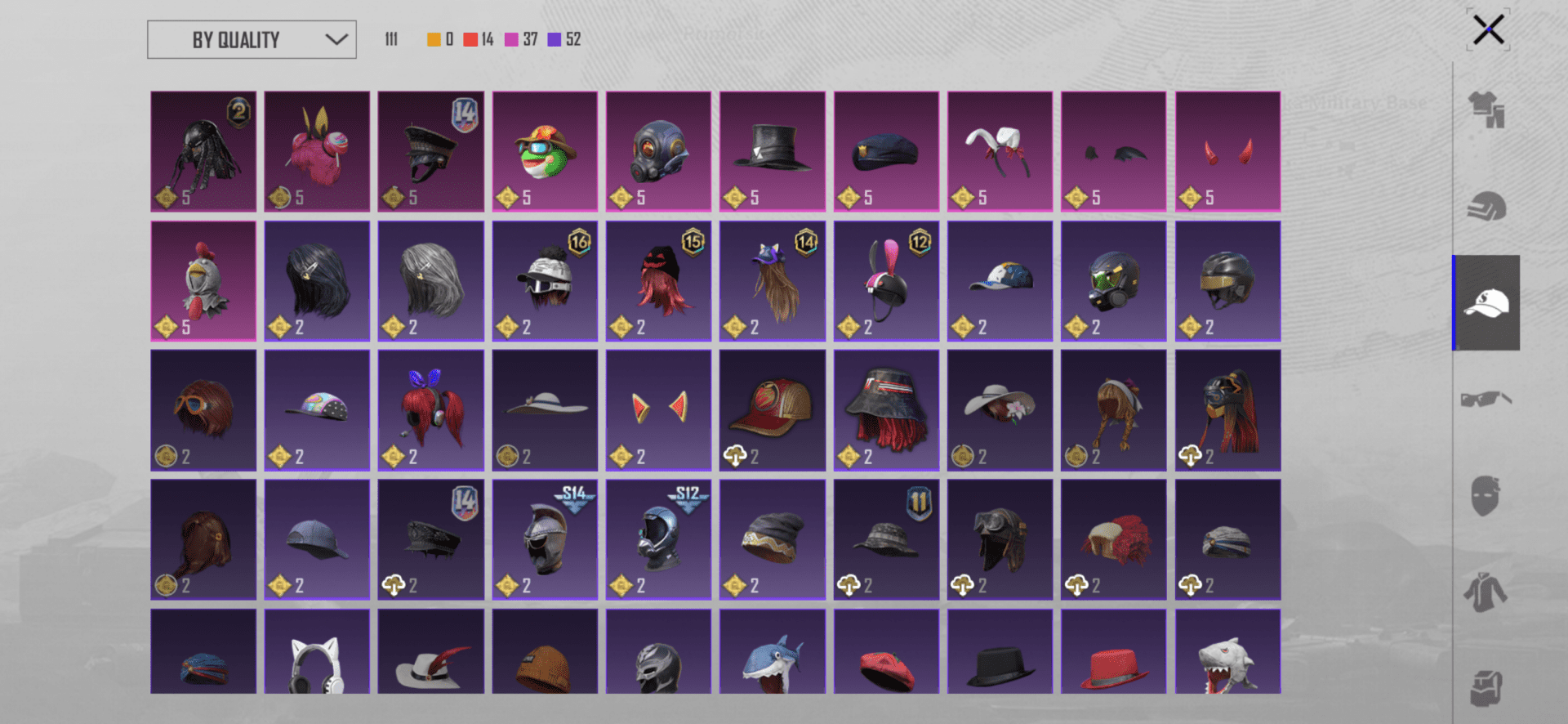Select the face mask category icon

(1486, 495)
